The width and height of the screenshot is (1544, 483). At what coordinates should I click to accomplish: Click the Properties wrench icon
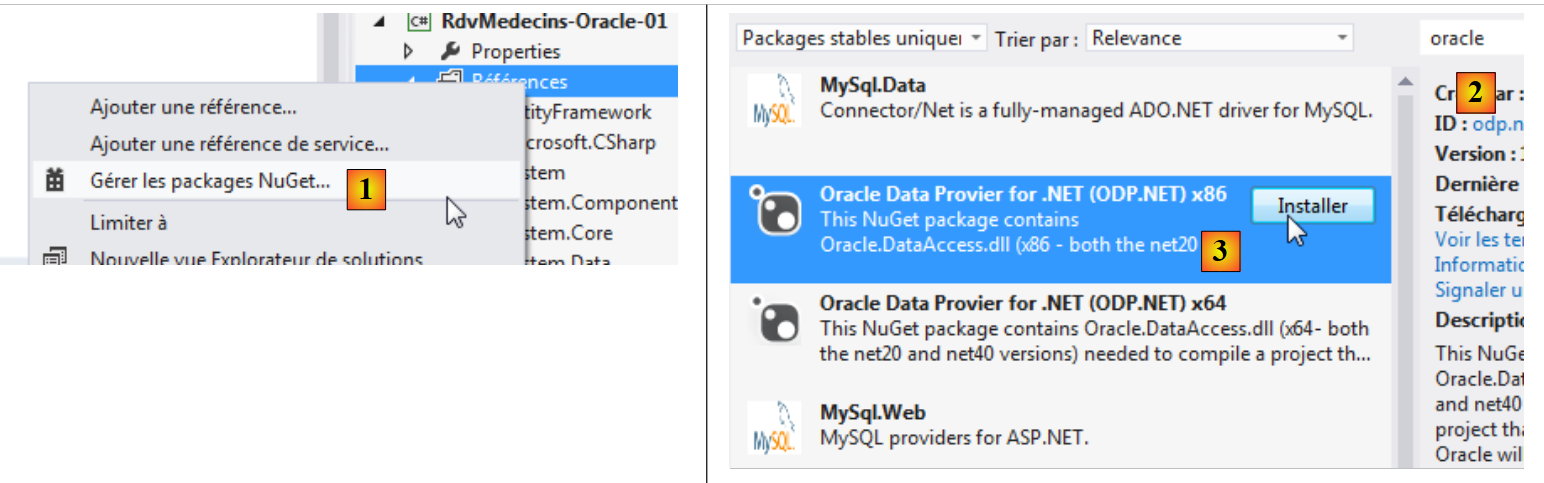click(x=450, y=51)
